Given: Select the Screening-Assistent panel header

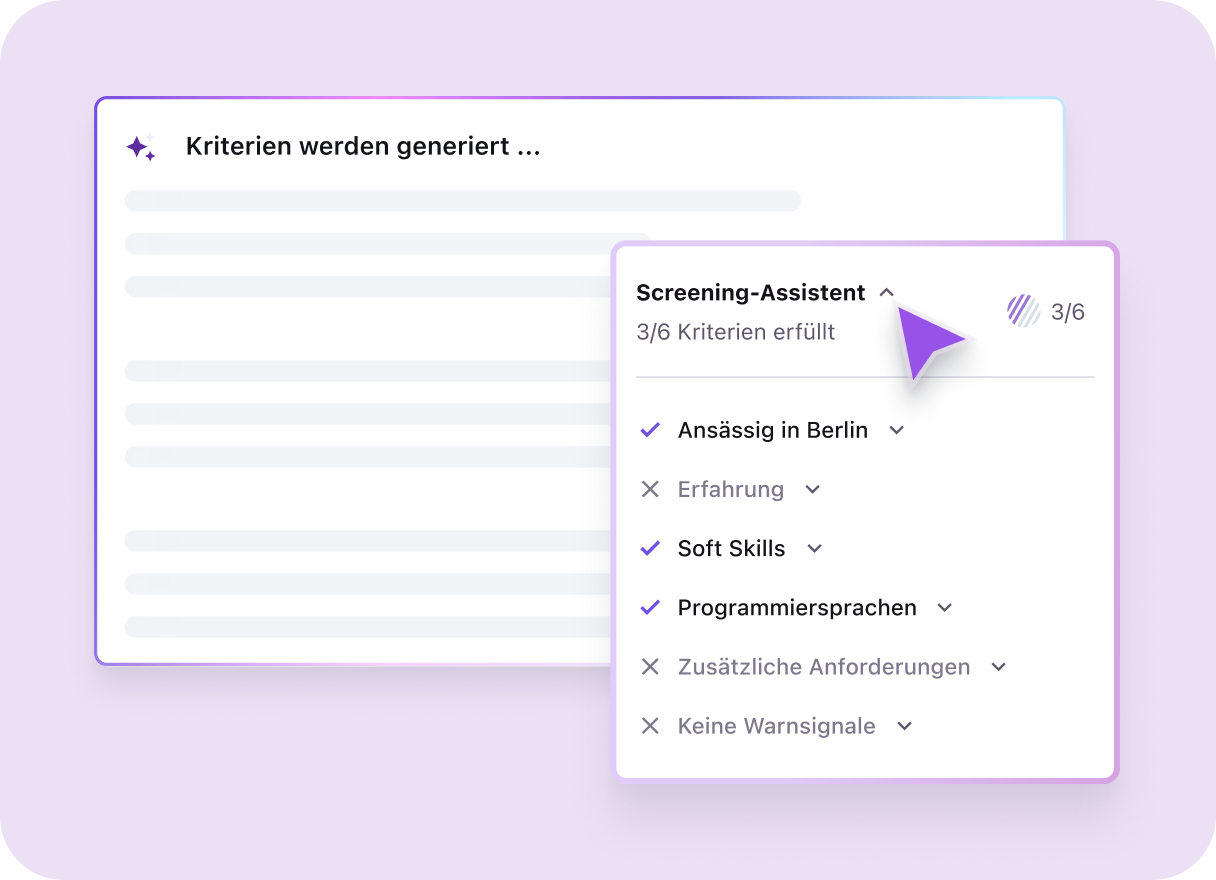Looking at the screenshot, I should pyautogui.click(x=751, y=292).
